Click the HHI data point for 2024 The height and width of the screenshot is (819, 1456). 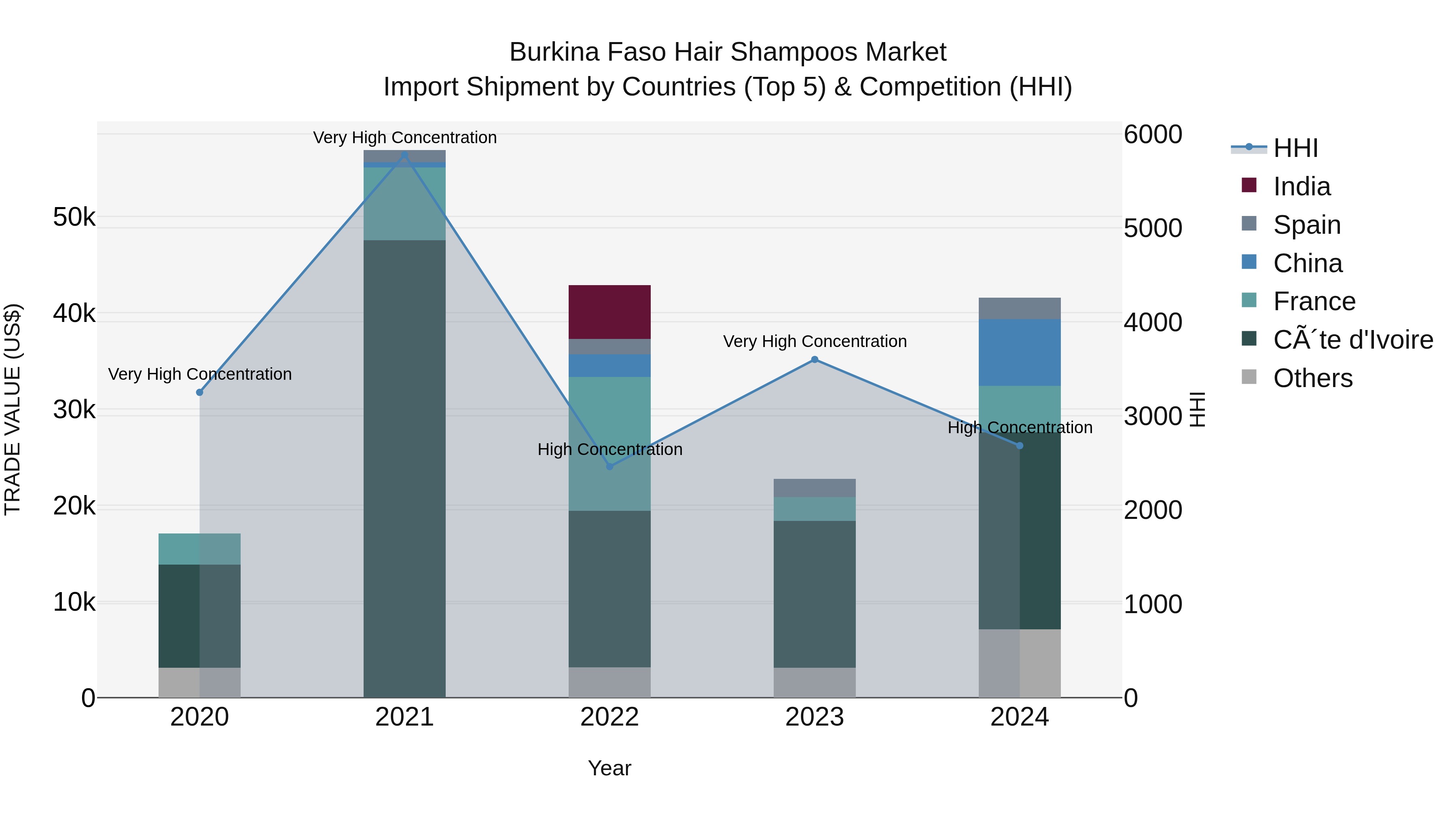pyautogui.click(x=1020, y=446)
